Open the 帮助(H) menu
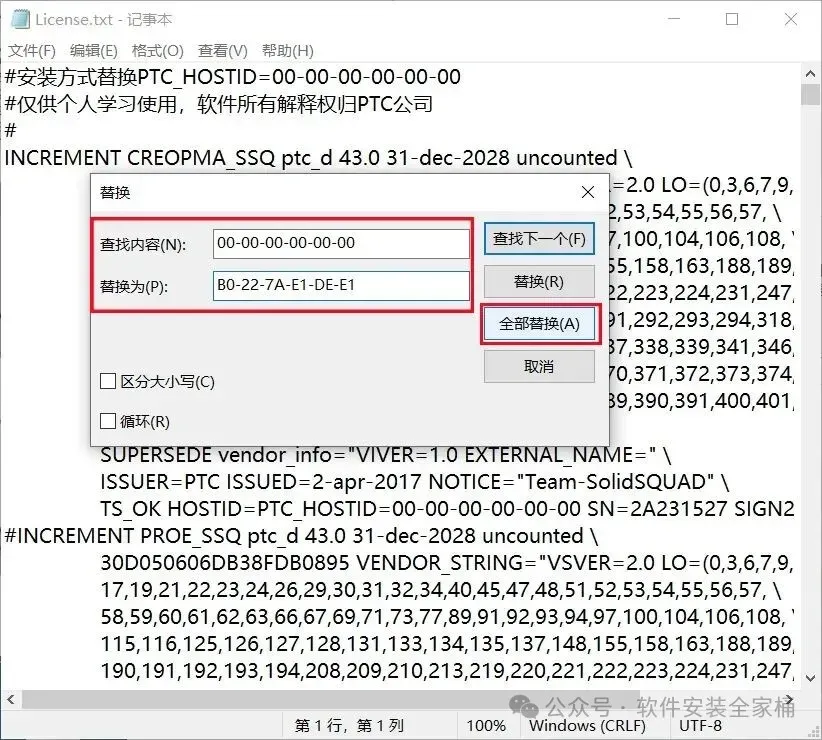 [x=287, y=51]
